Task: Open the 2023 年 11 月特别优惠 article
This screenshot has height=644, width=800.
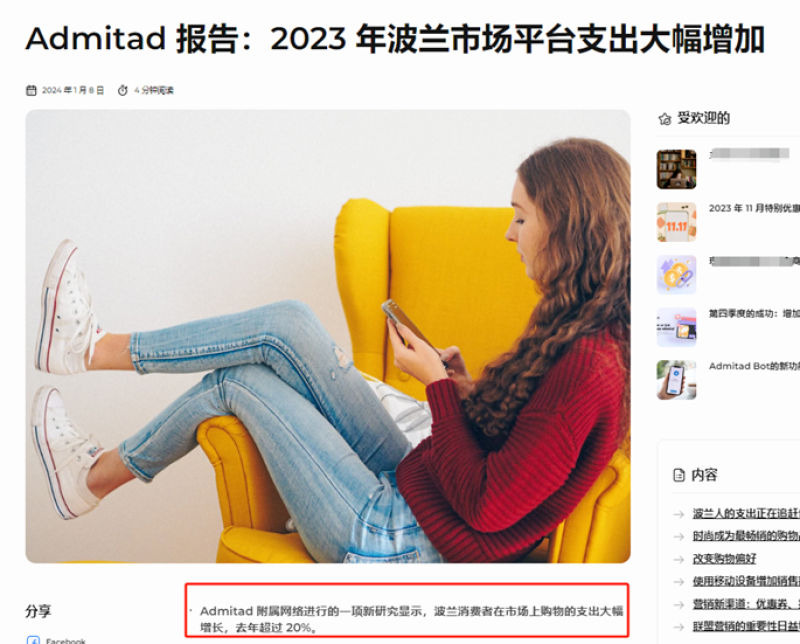Action: tap(754, 208)
